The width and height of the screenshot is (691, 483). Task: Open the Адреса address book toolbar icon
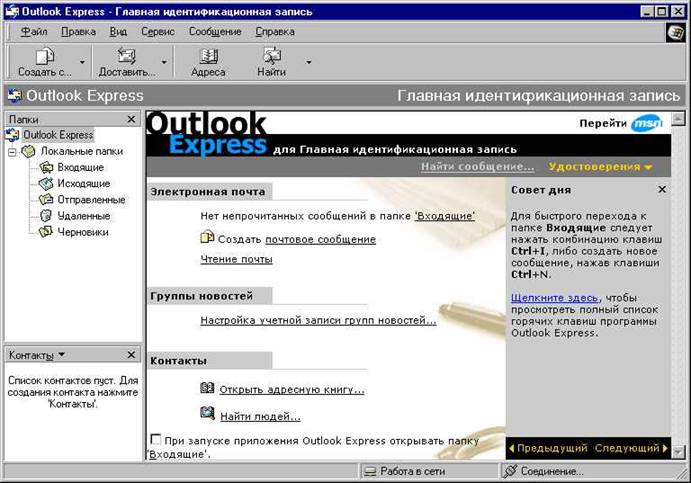click(x=208, y=56)
